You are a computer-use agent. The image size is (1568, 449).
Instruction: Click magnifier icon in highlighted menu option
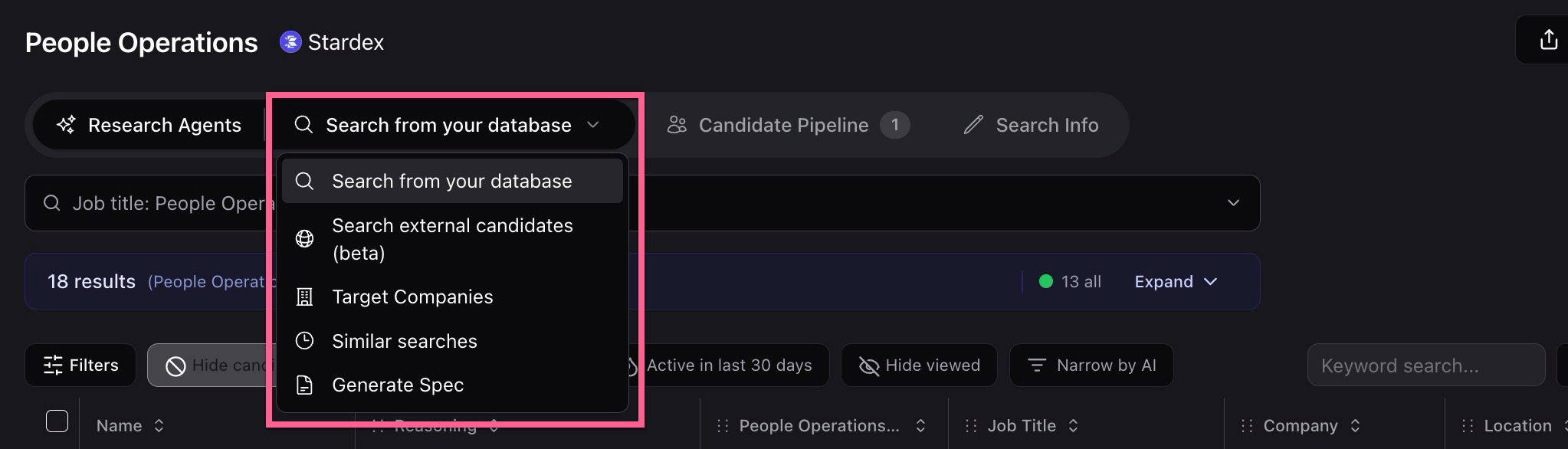[304, 181]
